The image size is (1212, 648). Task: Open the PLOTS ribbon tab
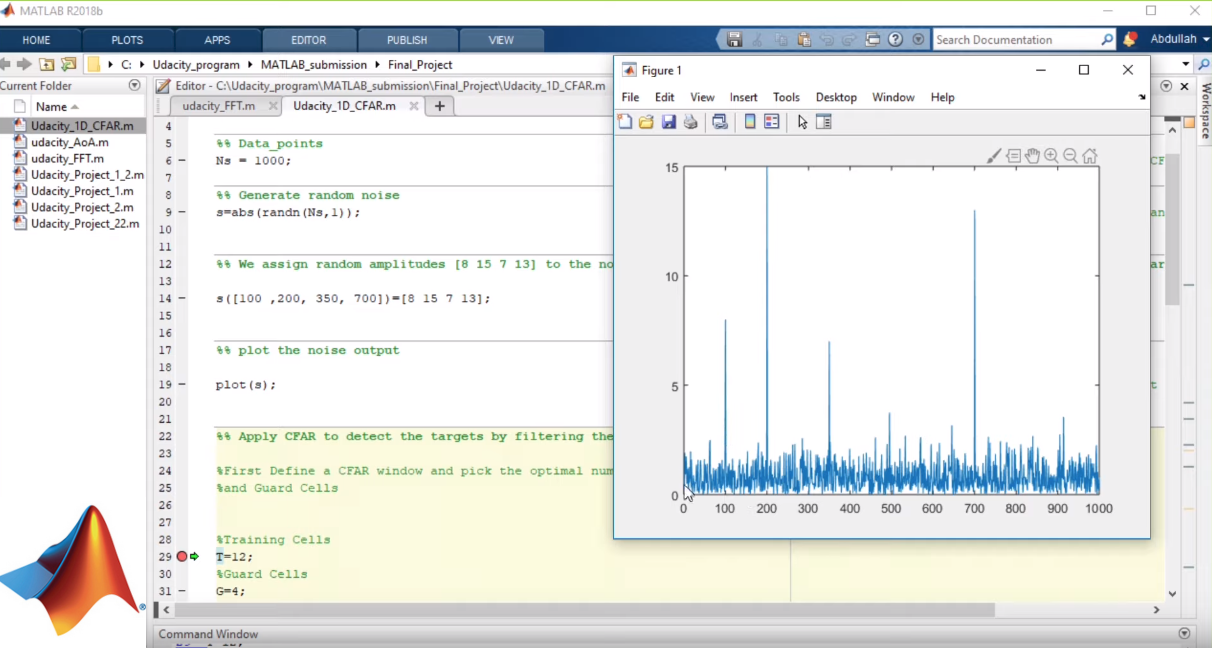127,40
